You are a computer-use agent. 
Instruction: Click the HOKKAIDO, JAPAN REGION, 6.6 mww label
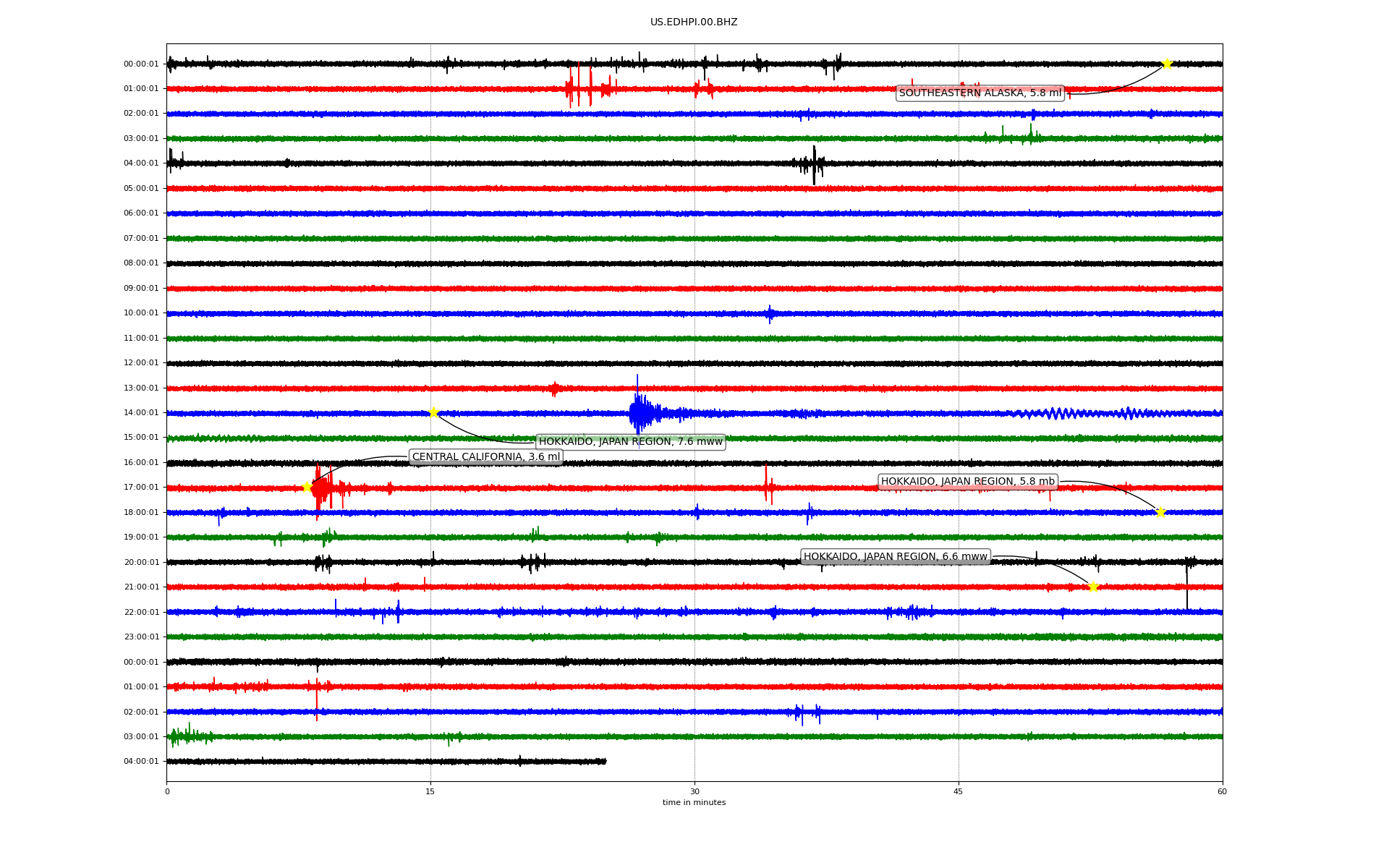click(x=895, y=556)
